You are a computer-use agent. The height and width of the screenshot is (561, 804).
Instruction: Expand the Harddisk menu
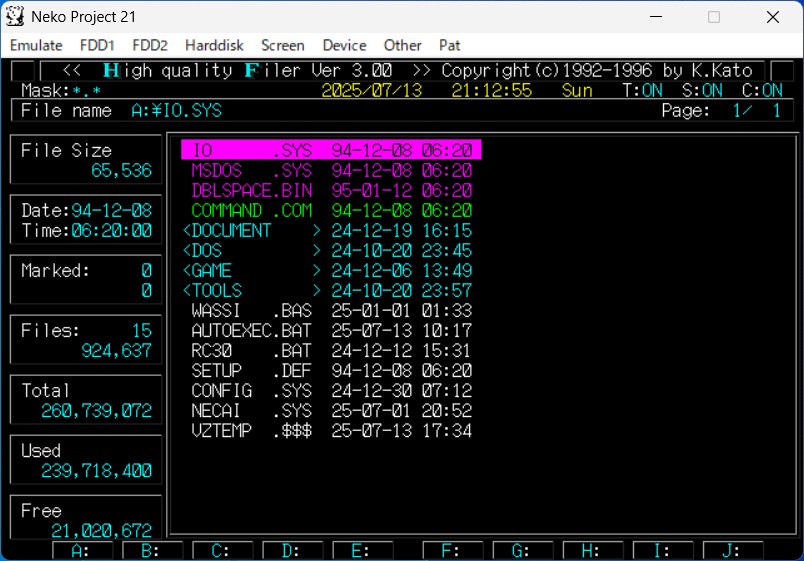[x=213, y=45]
